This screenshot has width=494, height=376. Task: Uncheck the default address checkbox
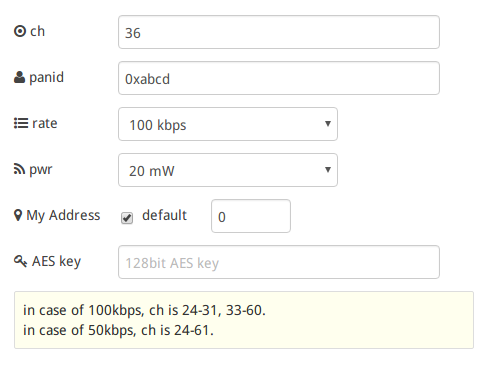click(127, 218)
